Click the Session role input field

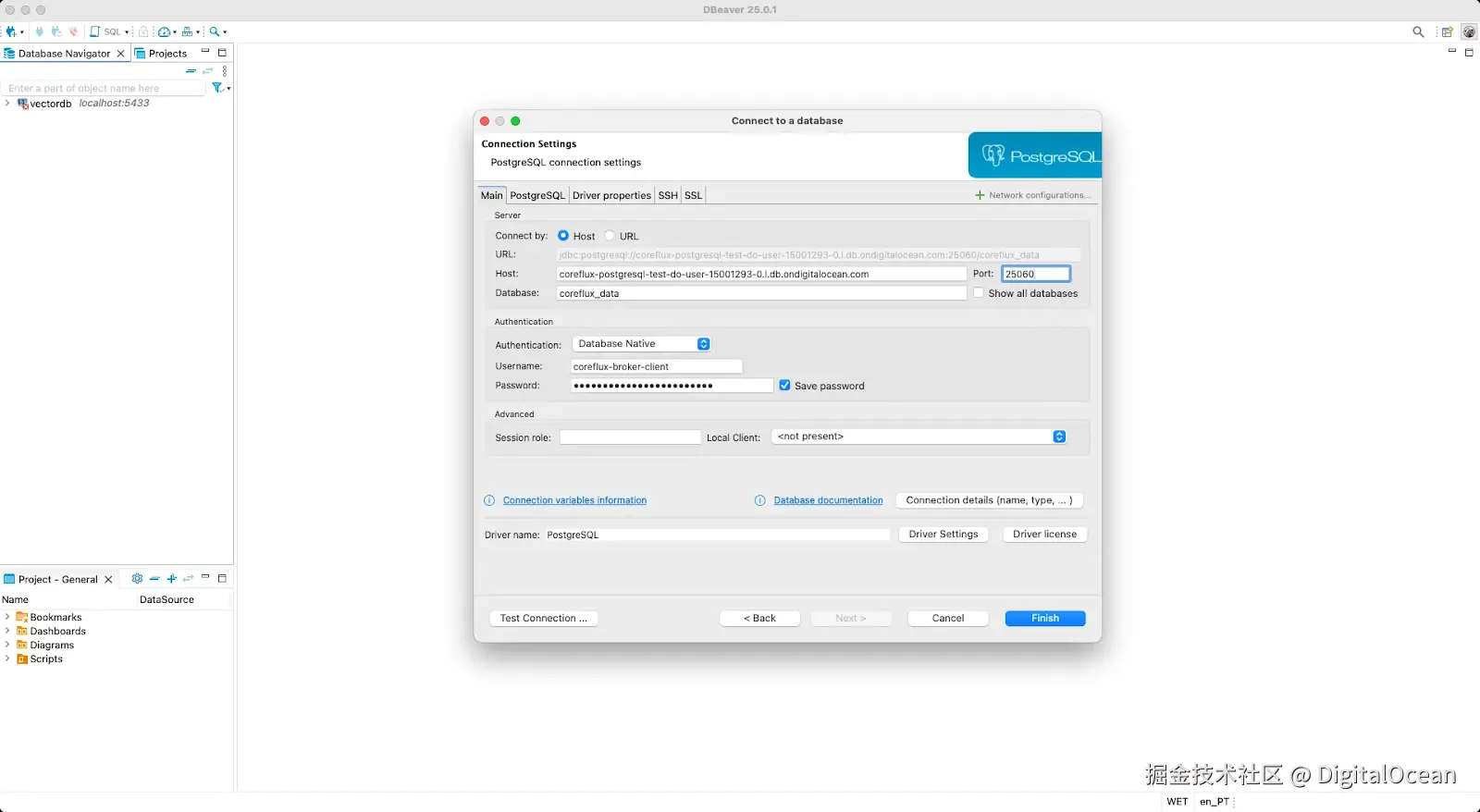click(630, 437)
